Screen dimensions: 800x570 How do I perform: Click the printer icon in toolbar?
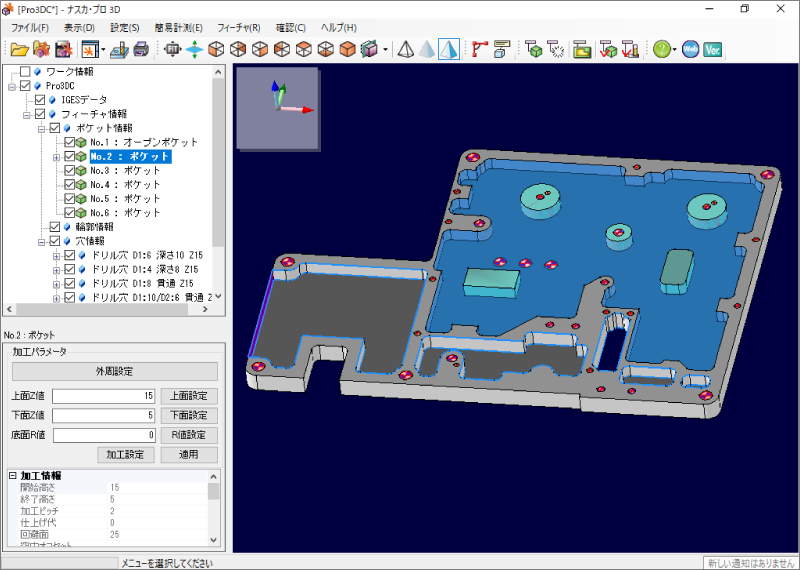tap(141, 49)
